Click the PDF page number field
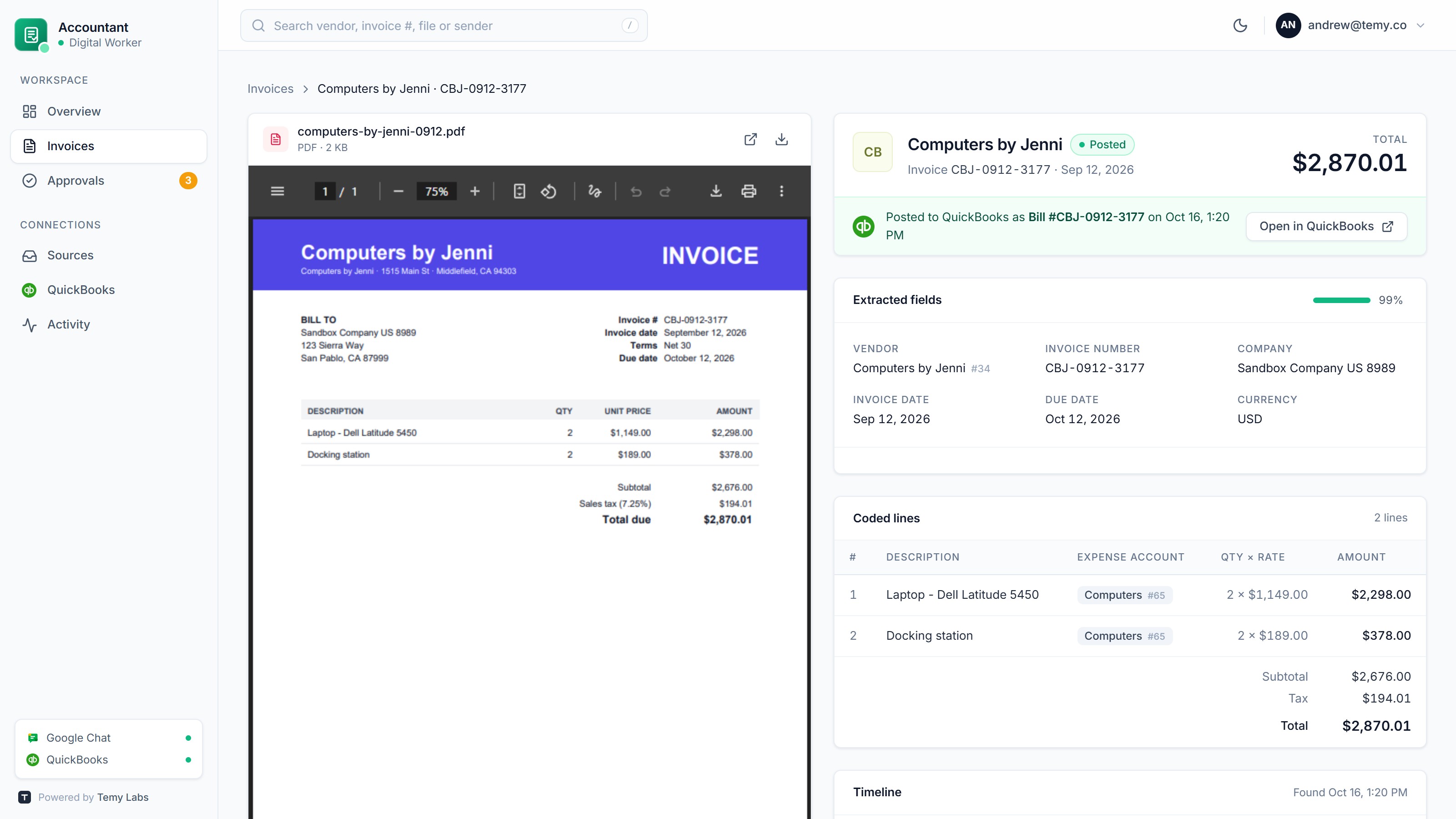This screenshot has width=1456, height=819. (324, 192)
